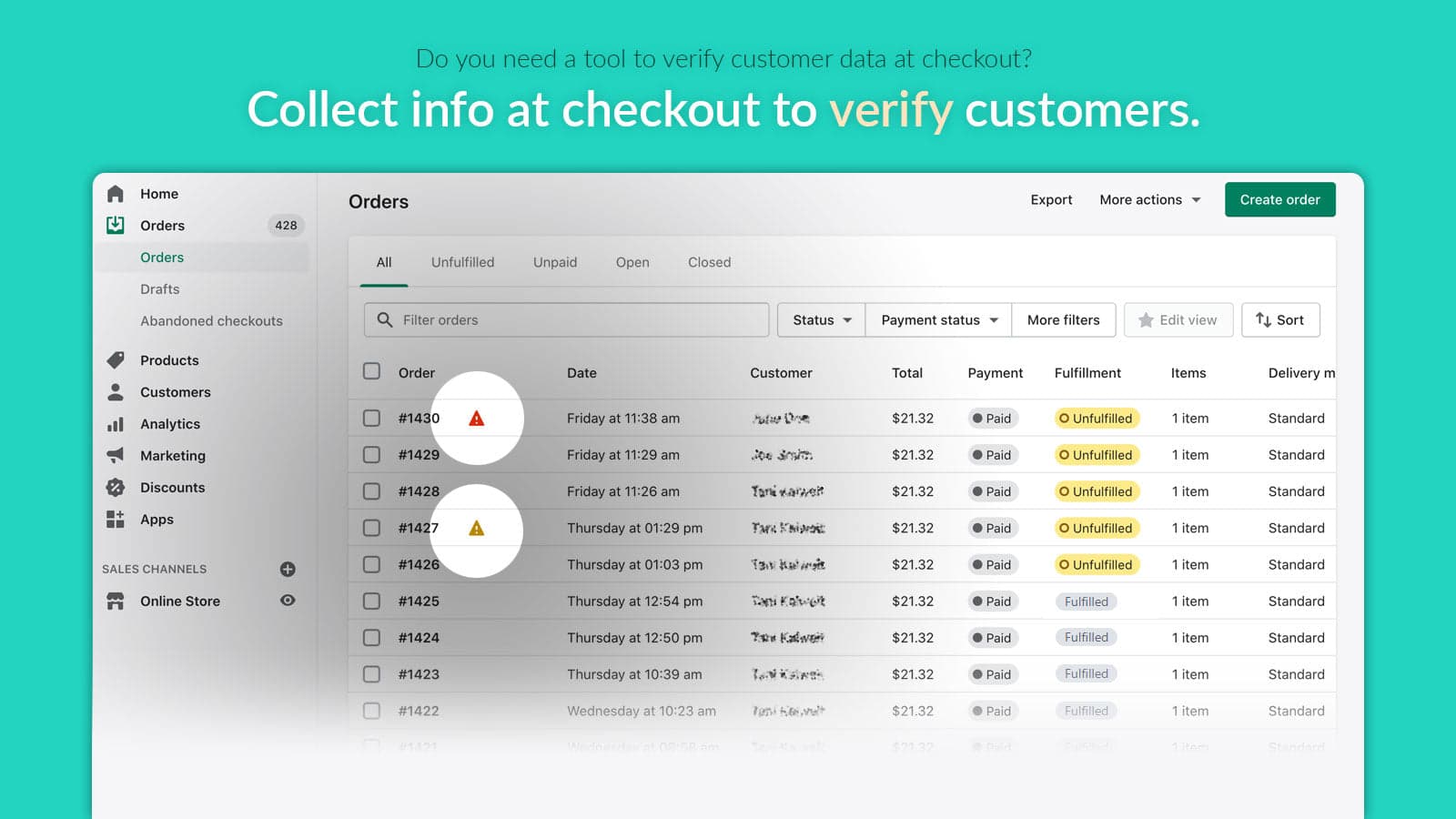
Task: Open Analytics via the bar chart icon
Action: tap(116, 423)
